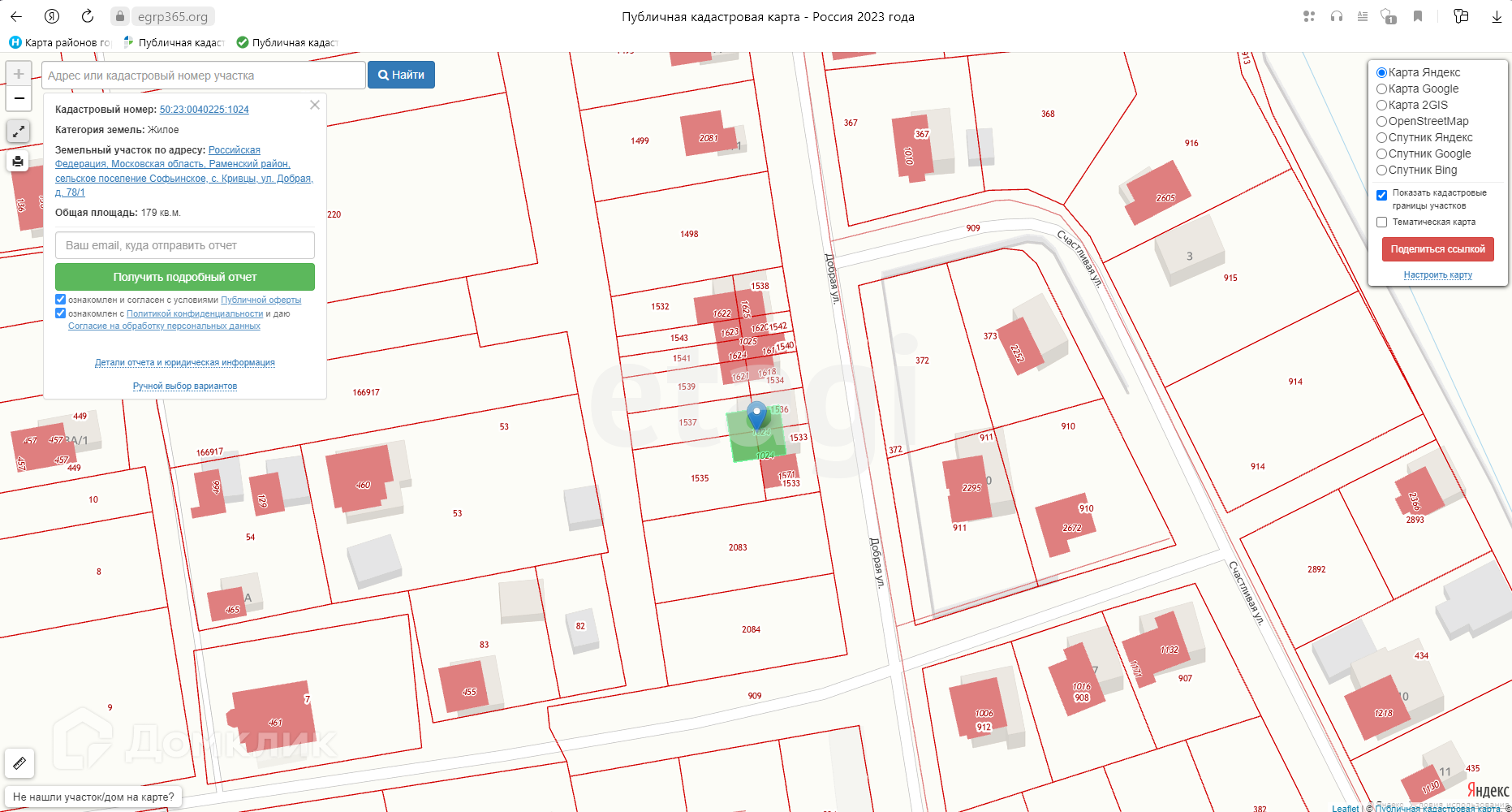Image resolution: width=1512 pixels, height=812 pixels.
Task: Click the padlock site security icon
Action: coord(119,16)
